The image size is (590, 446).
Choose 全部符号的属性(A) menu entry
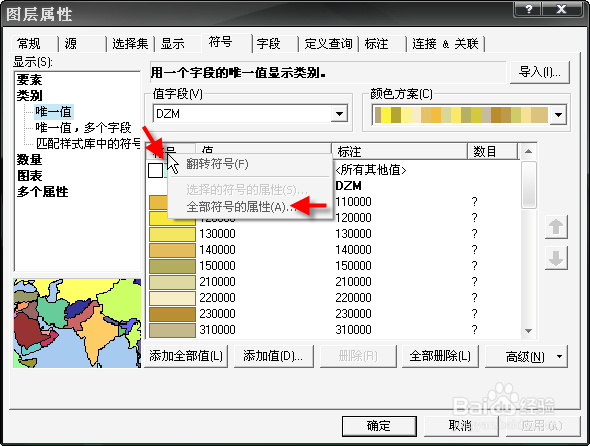(x=241, y=207)
